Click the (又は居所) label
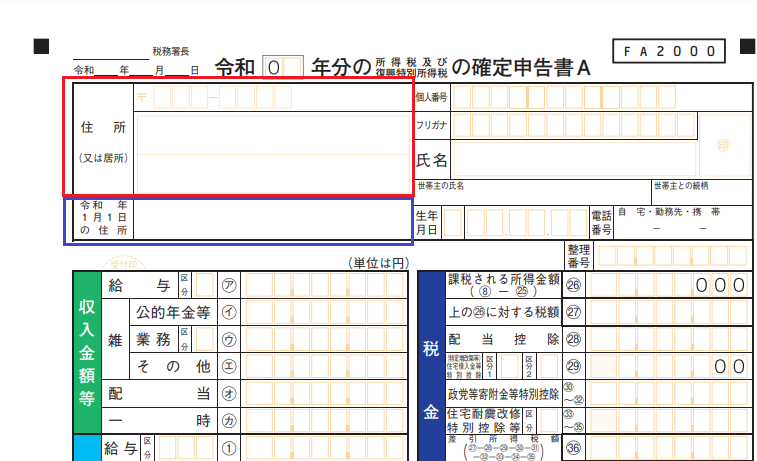Screen dimensions: 757x461 point(103,158)
